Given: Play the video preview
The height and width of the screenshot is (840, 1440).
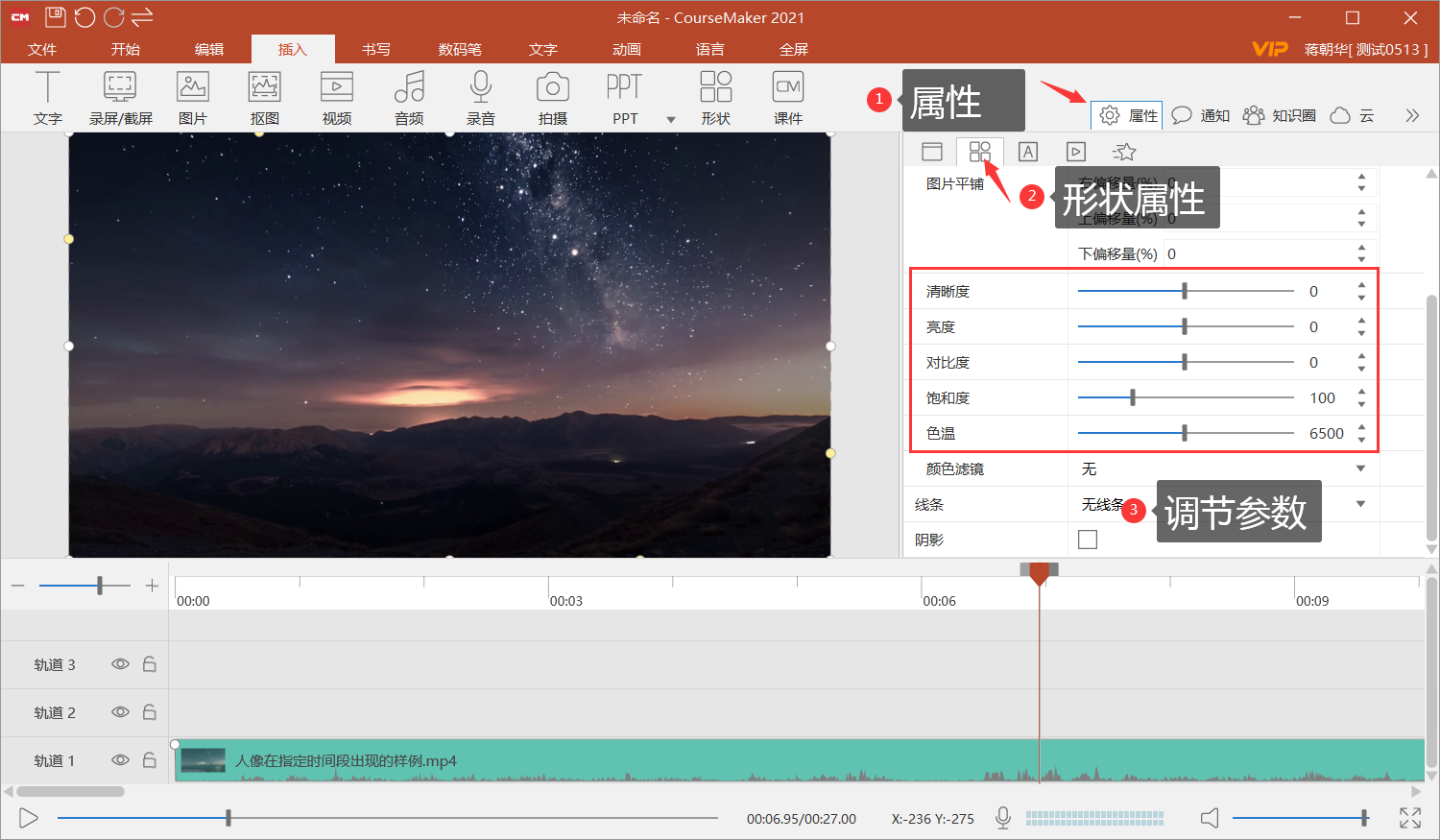Looking at the screenshot, I should click(29, 818).
